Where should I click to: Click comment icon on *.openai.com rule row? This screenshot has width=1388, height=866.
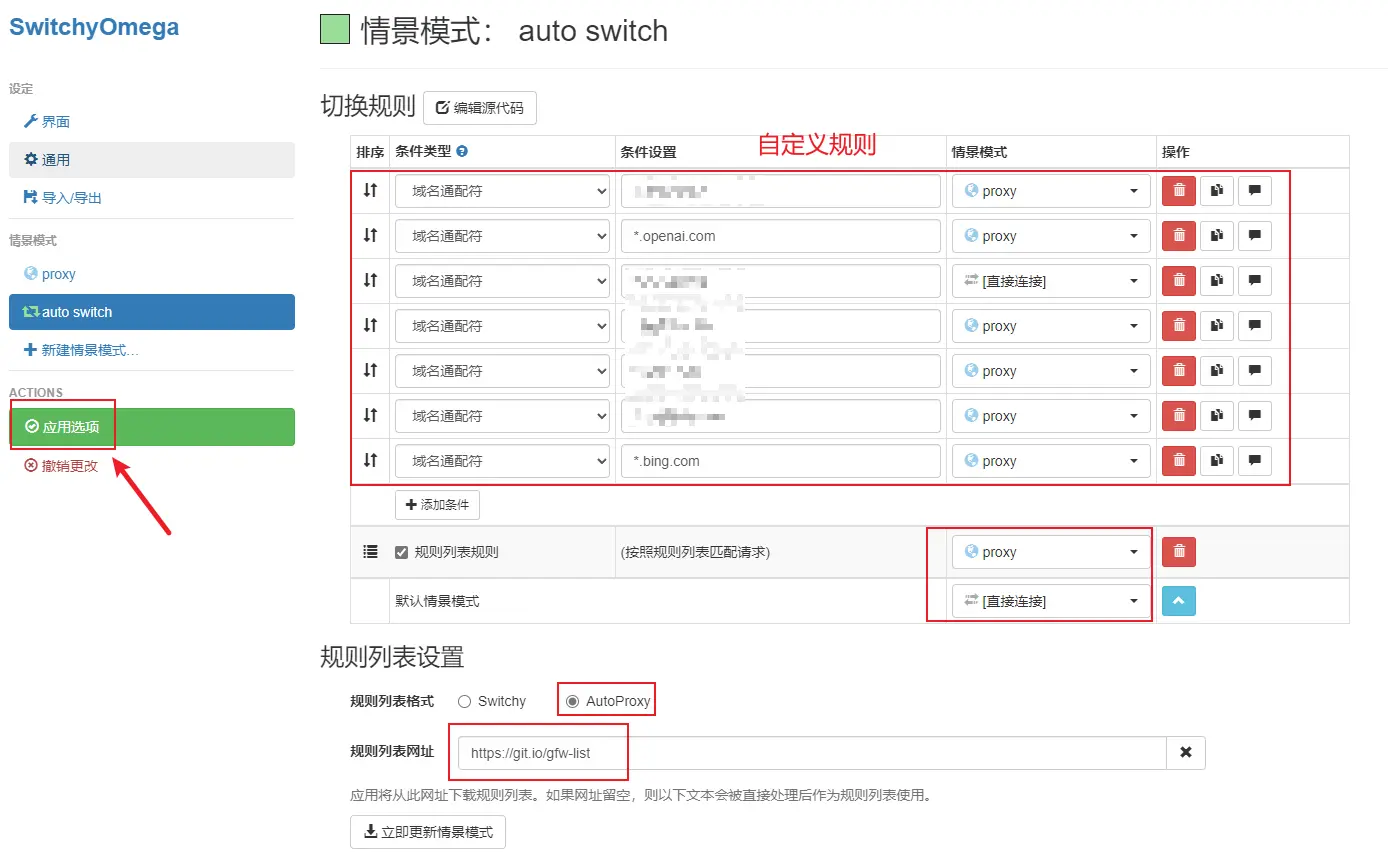(x=1254, y=236)
